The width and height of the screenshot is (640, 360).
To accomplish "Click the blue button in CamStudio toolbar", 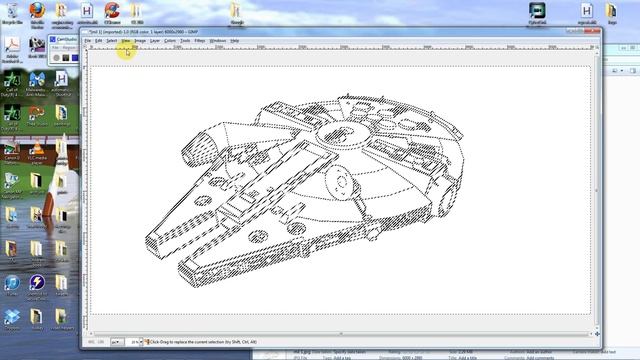I will point(75,58).
